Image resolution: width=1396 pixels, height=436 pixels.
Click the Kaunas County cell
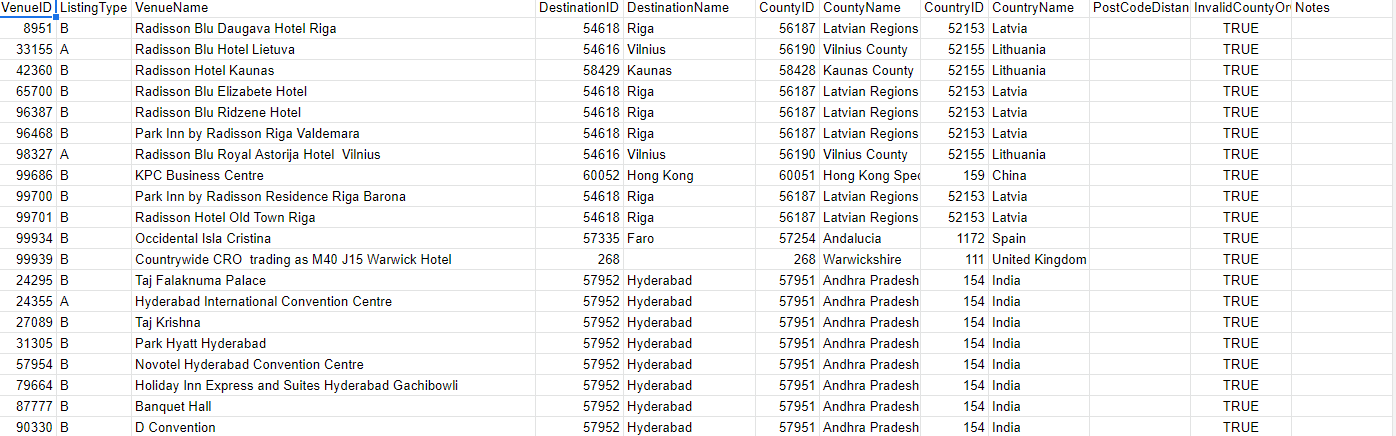[x=870, y=70]
